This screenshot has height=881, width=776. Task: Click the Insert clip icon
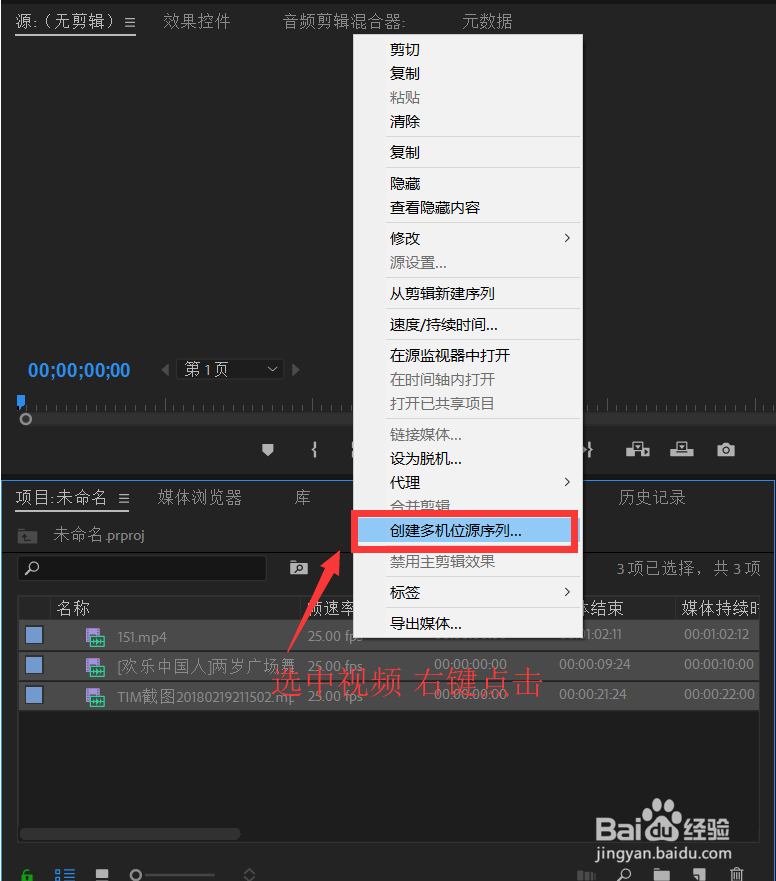[638, 449]
